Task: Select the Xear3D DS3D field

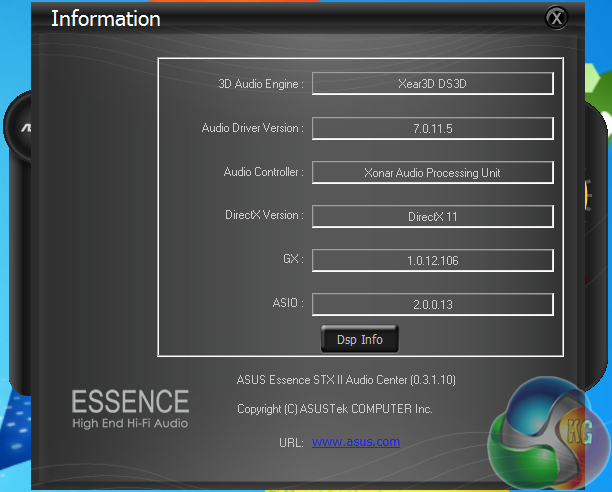Action: coord(432,83)
